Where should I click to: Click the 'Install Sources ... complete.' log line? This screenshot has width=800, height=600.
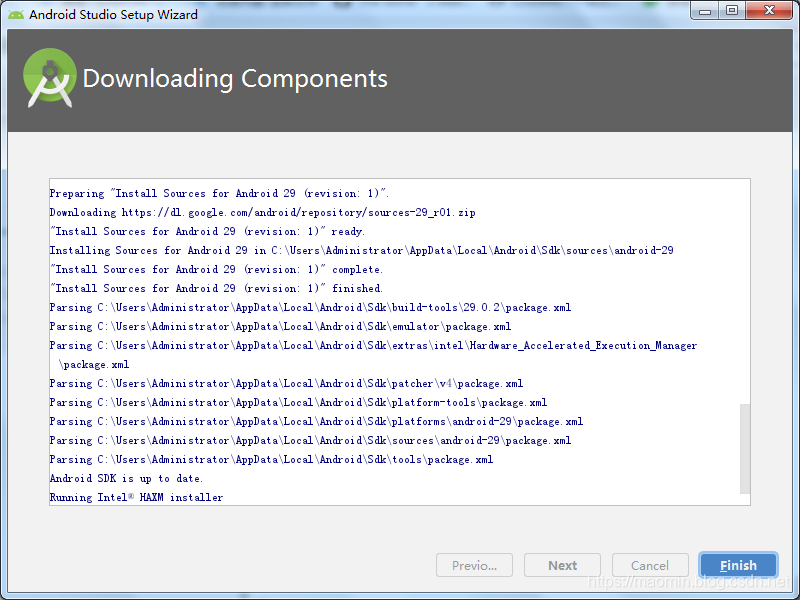coord(216,269)
